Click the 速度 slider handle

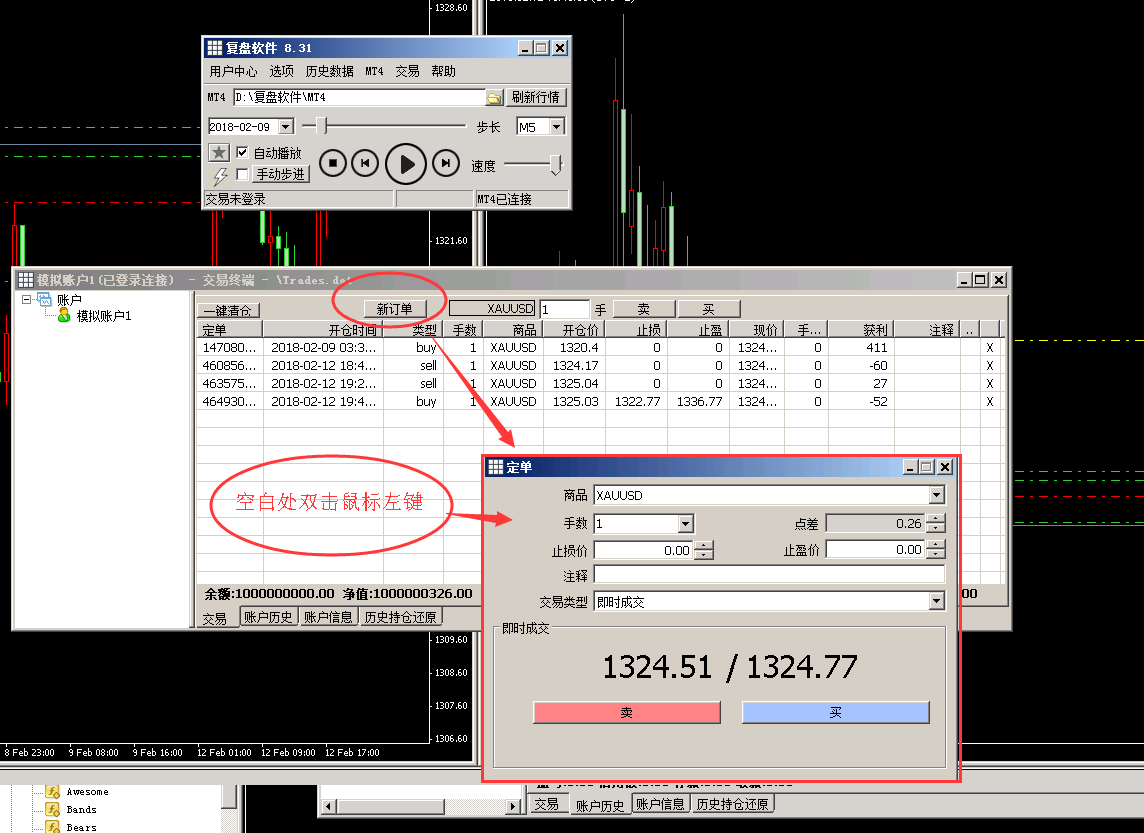pos(555,165)
